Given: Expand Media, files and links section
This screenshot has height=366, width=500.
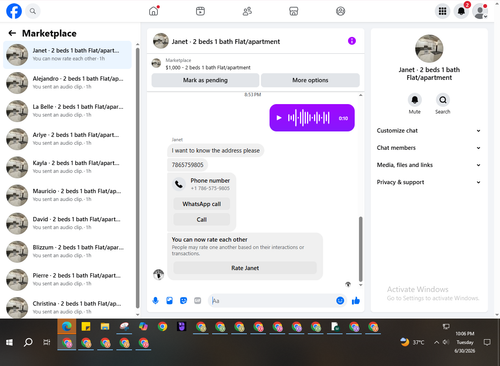Looking at the screenshot, I should [x=429, y=165].
